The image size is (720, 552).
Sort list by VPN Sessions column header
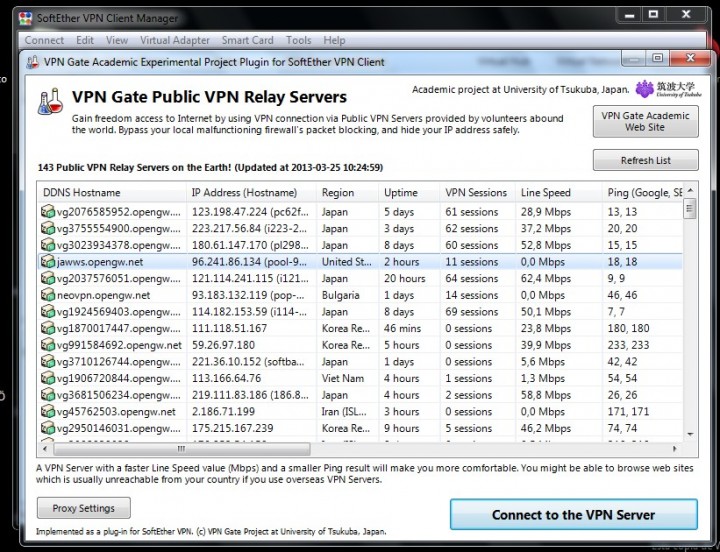pyautogui.click(x=478, y=192)
